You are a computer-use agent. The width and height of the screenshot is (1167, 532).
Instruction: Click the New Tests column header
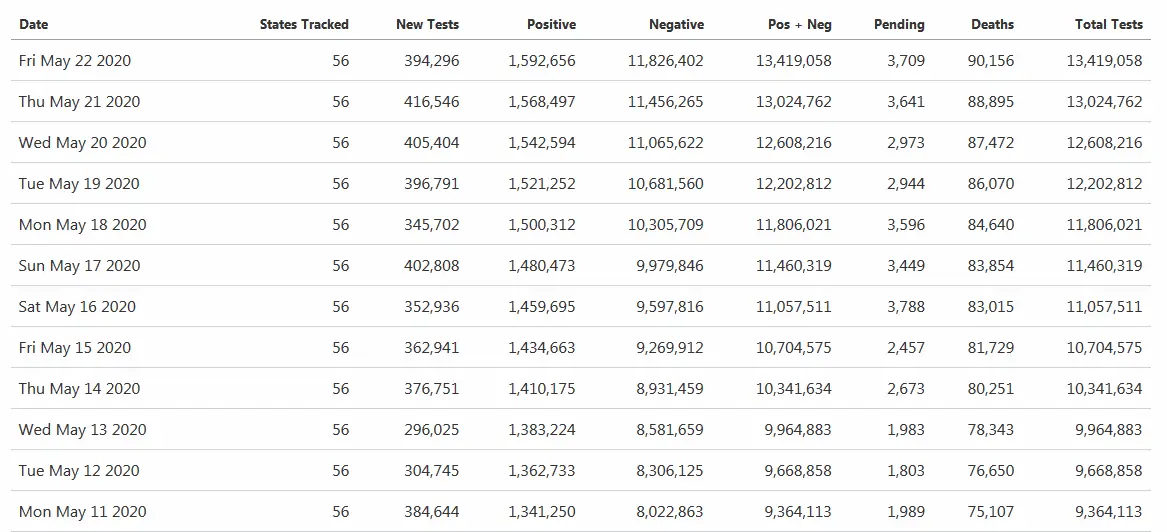click(x=427, y=24)
